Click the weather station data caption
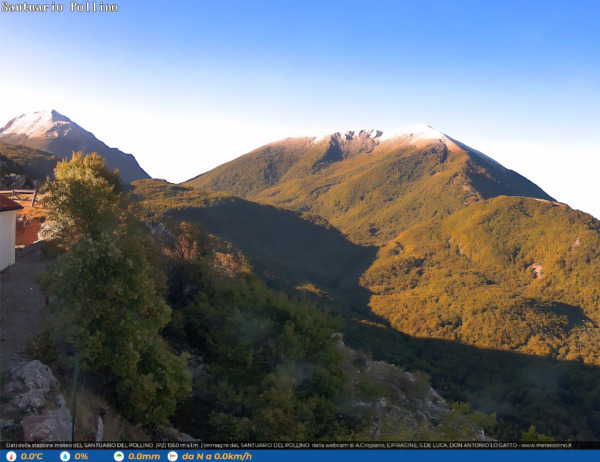The height and width of the screenshot is (462, 600). coord(100,445)
